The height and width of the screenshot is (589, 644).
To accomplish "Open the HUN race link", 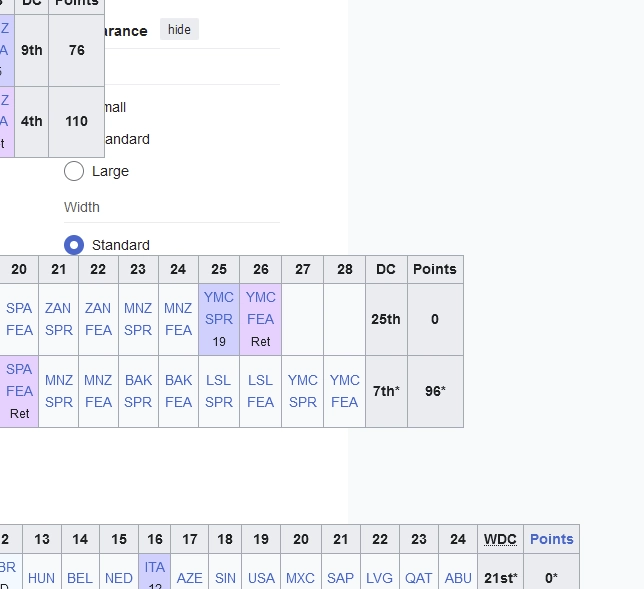I will tap(42, 578).
